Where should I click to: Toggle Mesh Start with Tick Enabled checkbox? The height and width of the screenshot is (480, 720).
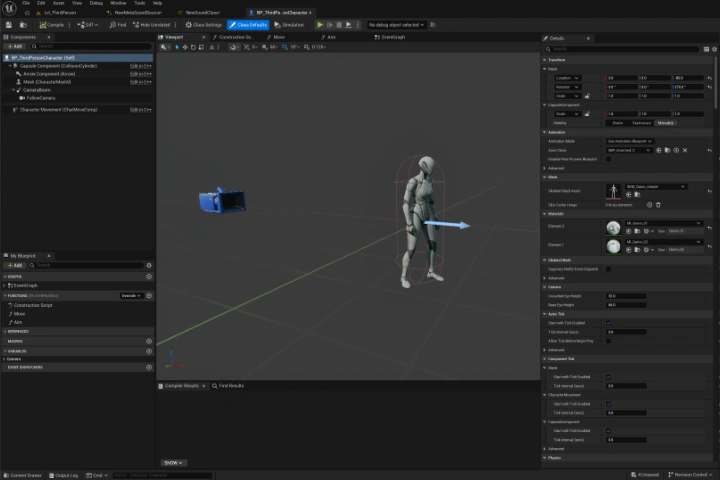point(608,377)
